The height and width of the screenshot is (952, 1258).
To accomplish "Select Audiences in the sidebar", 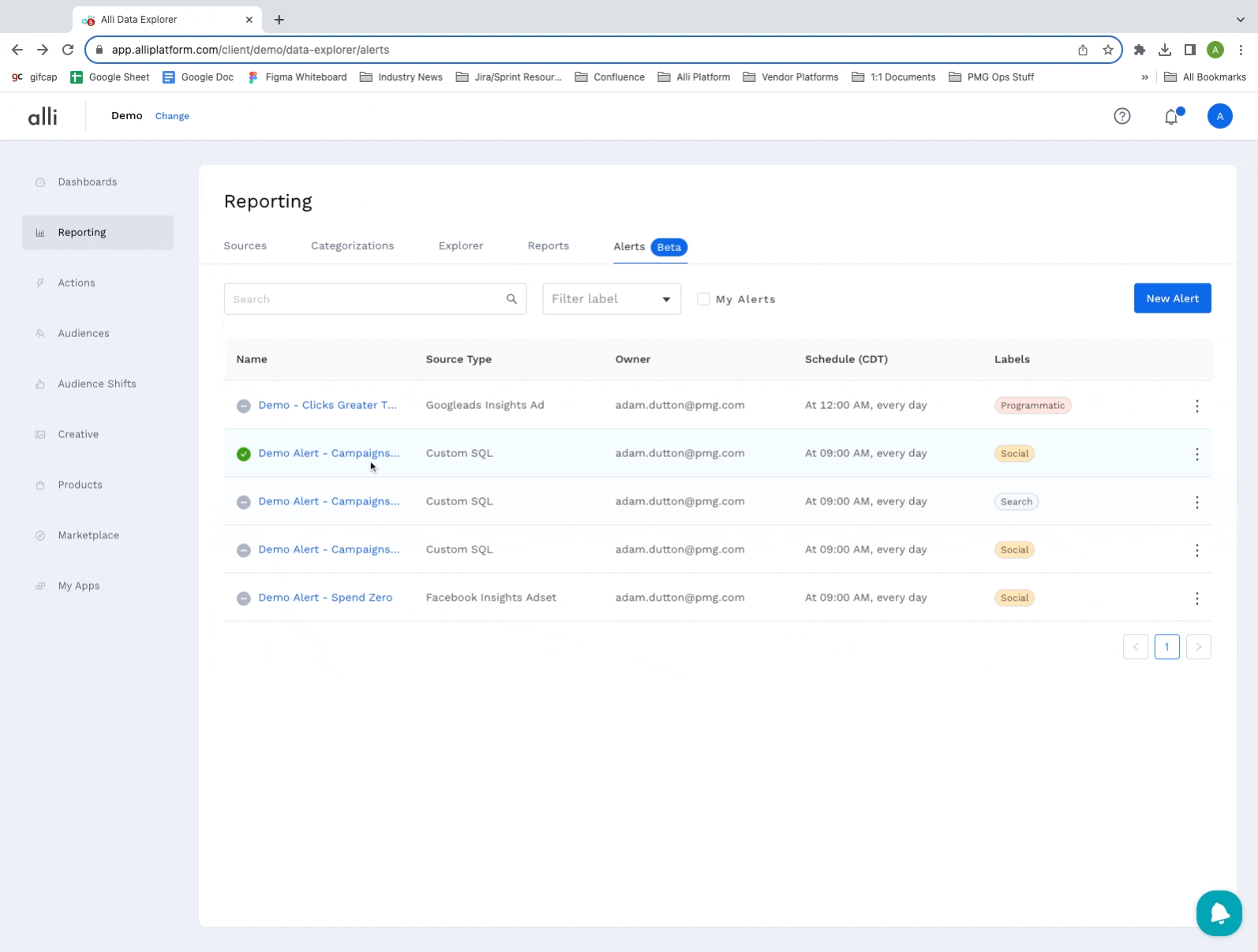I will (x=84, y=334).
